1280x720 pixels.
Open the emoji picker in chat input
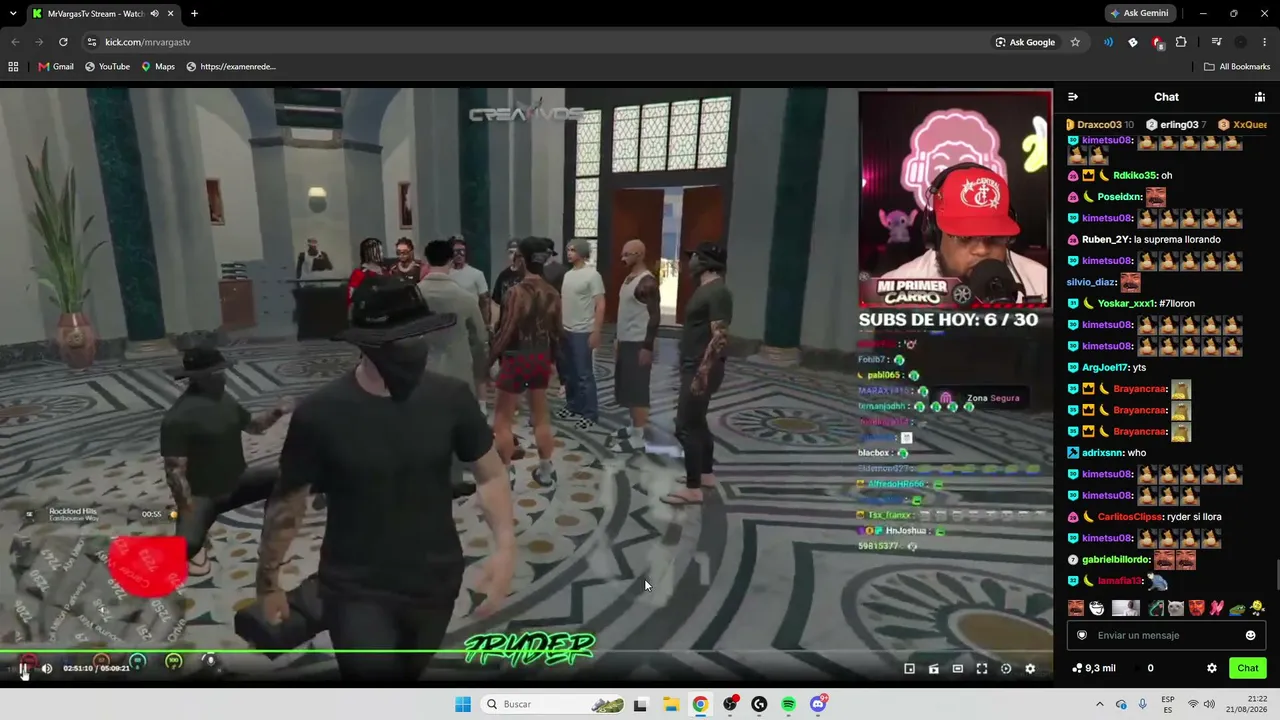pos(1250,635)
